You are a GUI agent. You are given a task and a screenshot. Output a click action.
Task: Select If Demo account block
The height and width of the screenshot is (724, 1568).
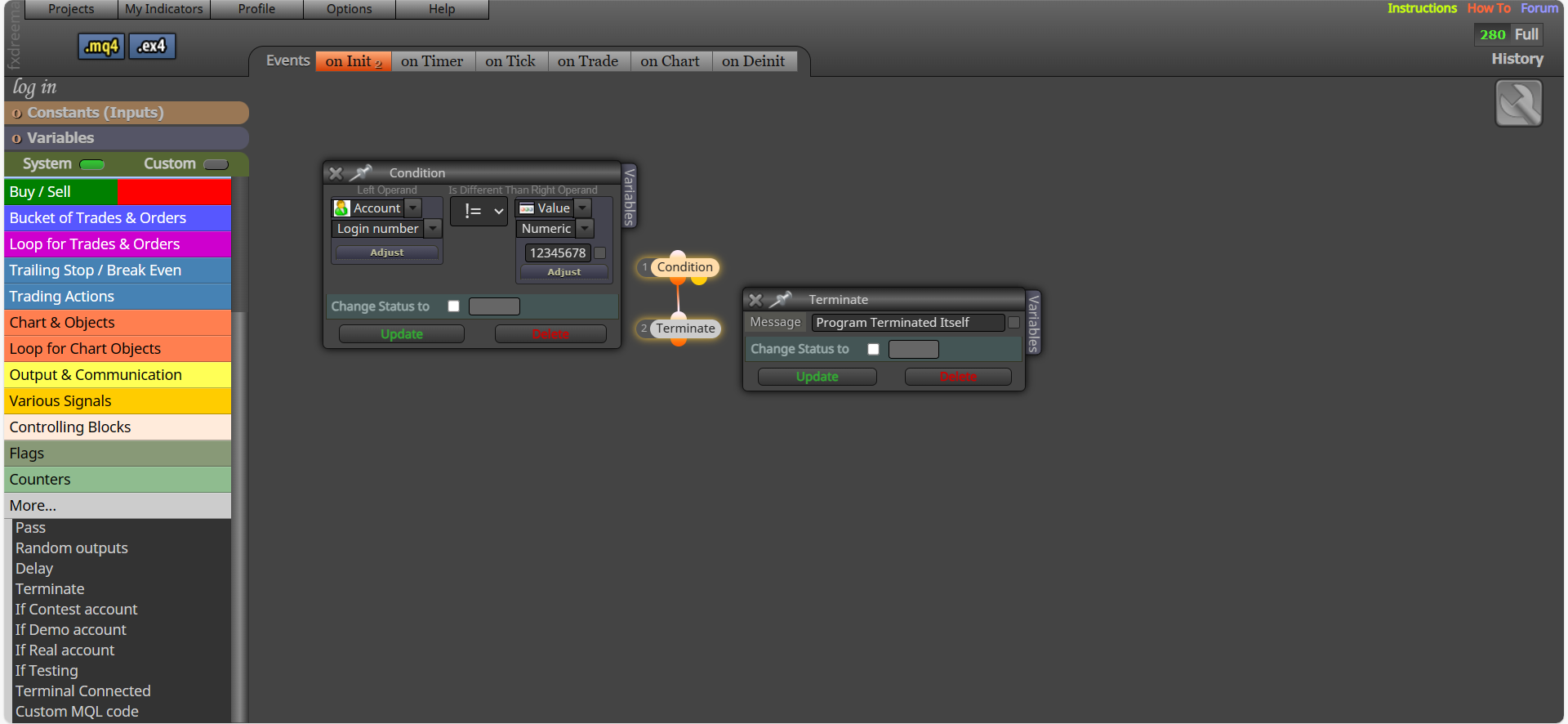[x=70, y=630]
